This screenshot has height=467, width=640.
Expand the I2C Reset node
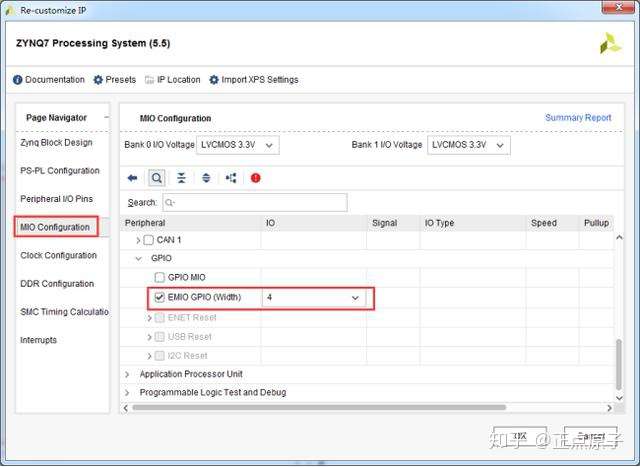149,356
